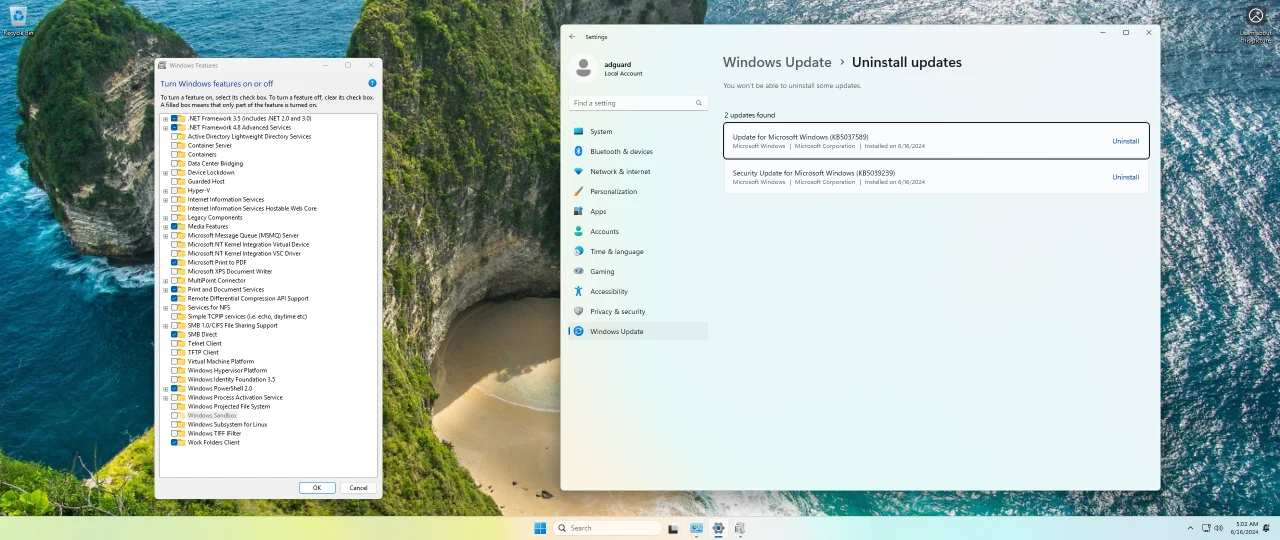Open Time & language settings
1280x540 pixels.
(x=638, y=252)
